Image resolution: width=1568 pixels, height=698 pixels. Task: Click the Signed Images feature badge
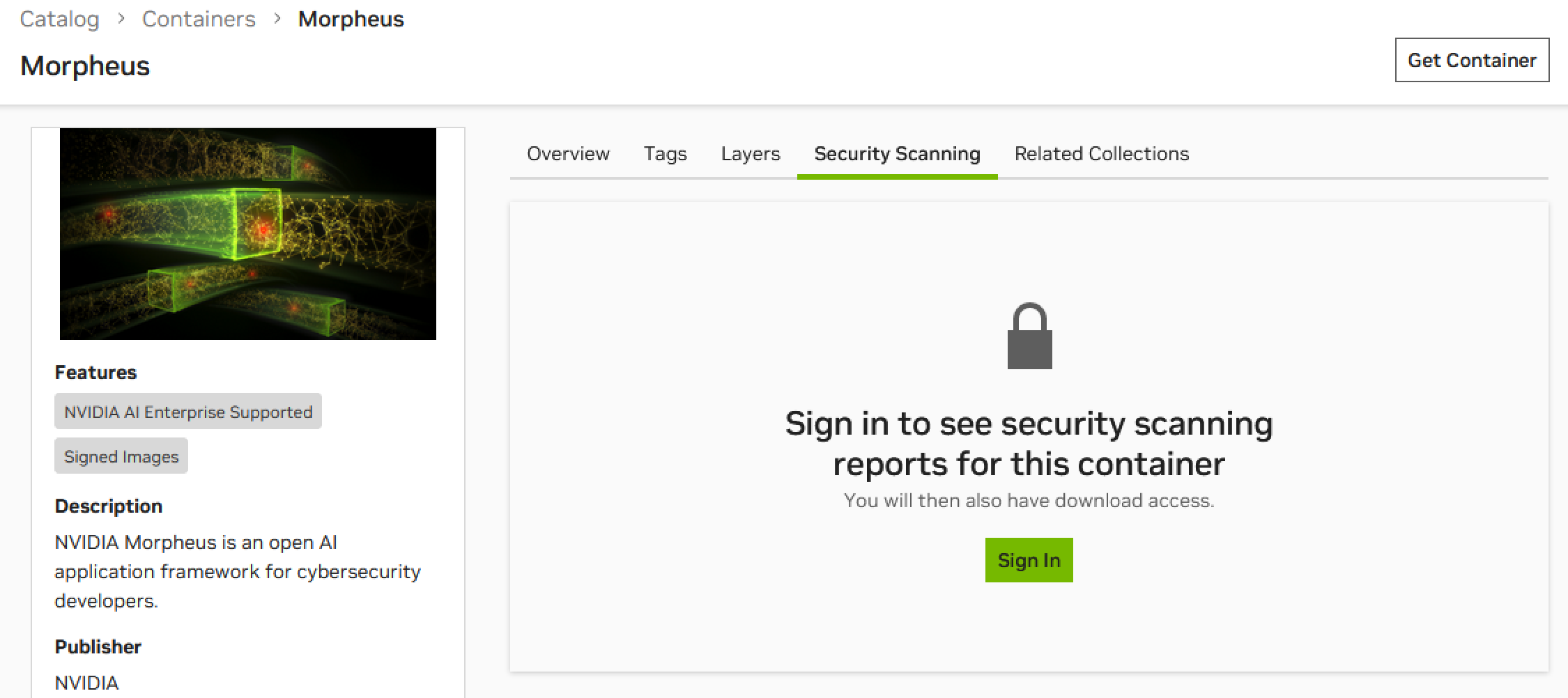click(x=121, y=456)
